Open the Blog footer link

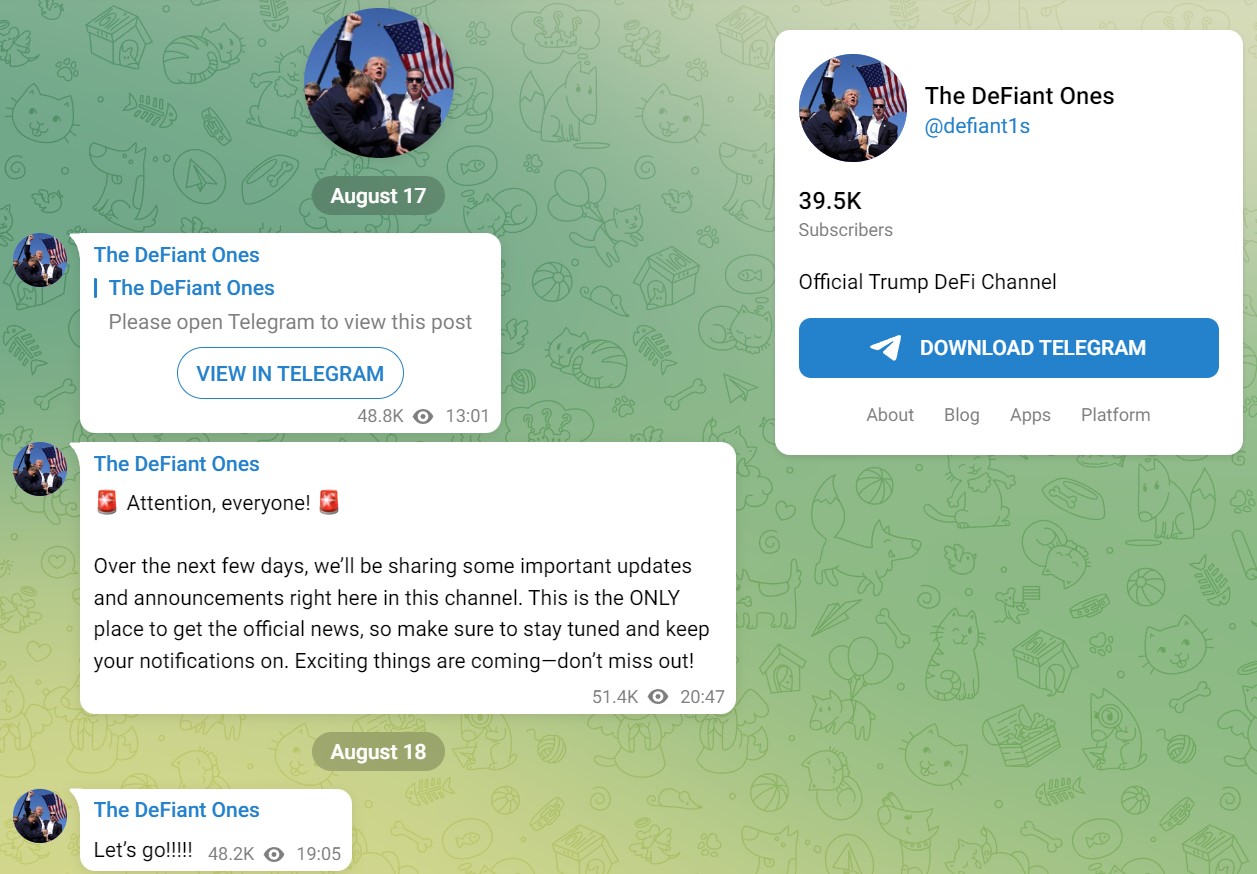coord(962,415)
